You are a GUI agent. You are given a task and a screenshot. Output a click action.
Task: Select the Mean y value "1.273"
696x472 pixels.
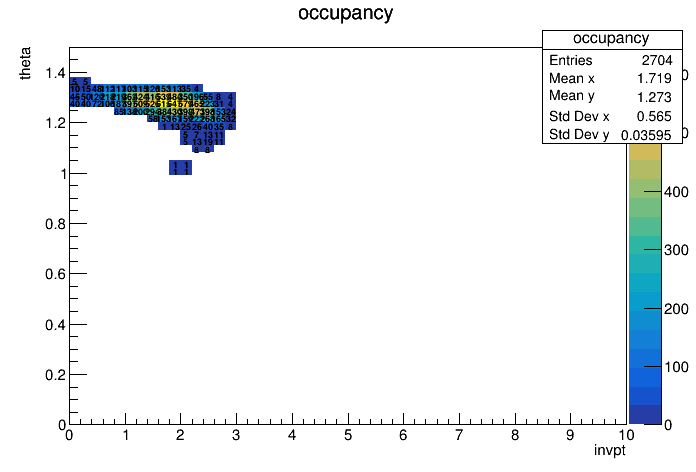pyautogui.click(x=654, y=97)
